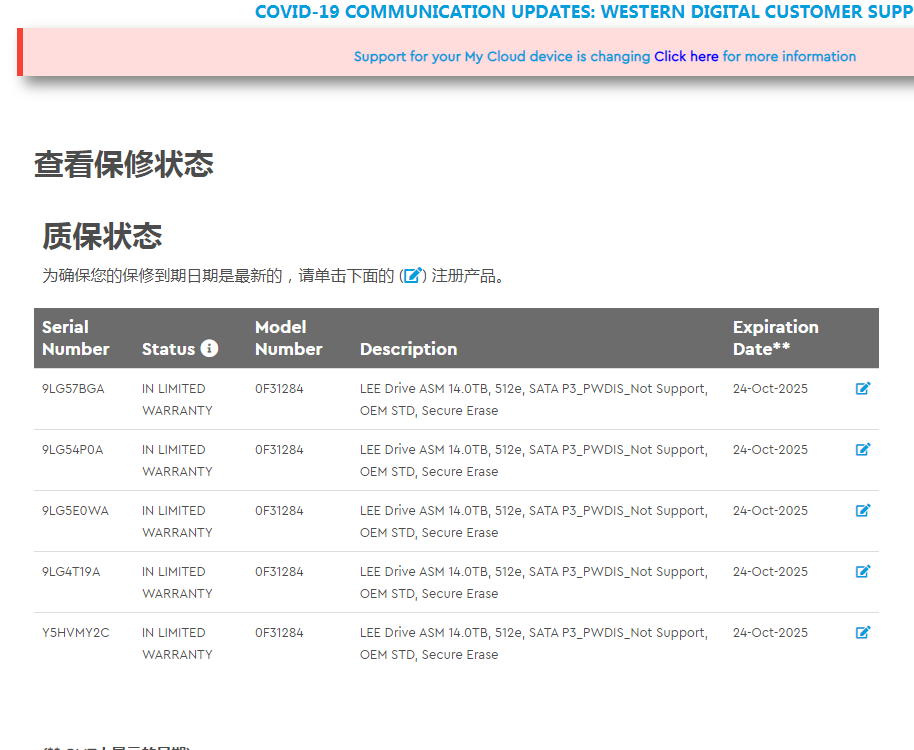
Task: Click register icon for serial 9LG5E0WA
Action: [863, 510]
